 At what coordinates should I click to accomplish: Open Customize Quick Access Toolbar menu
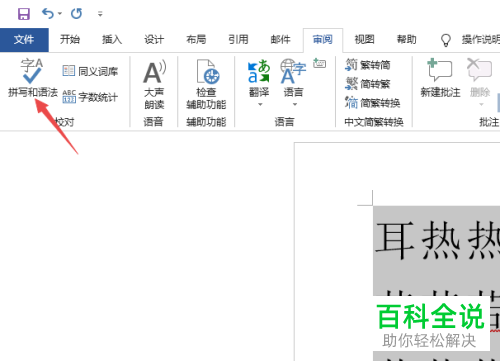click(x=100, y=14)
